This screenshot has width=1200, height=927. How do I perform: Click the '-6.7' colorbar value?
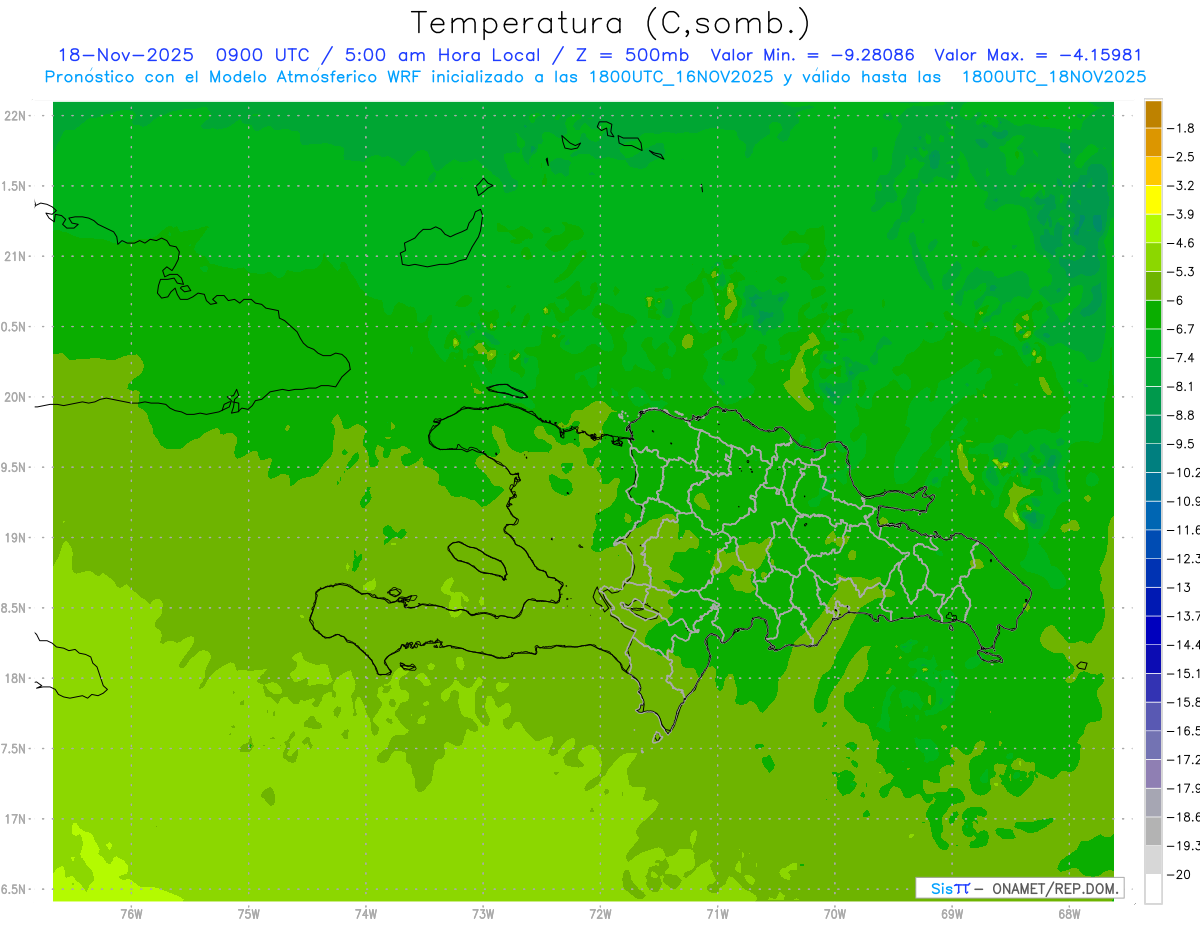click(1182, 329)
